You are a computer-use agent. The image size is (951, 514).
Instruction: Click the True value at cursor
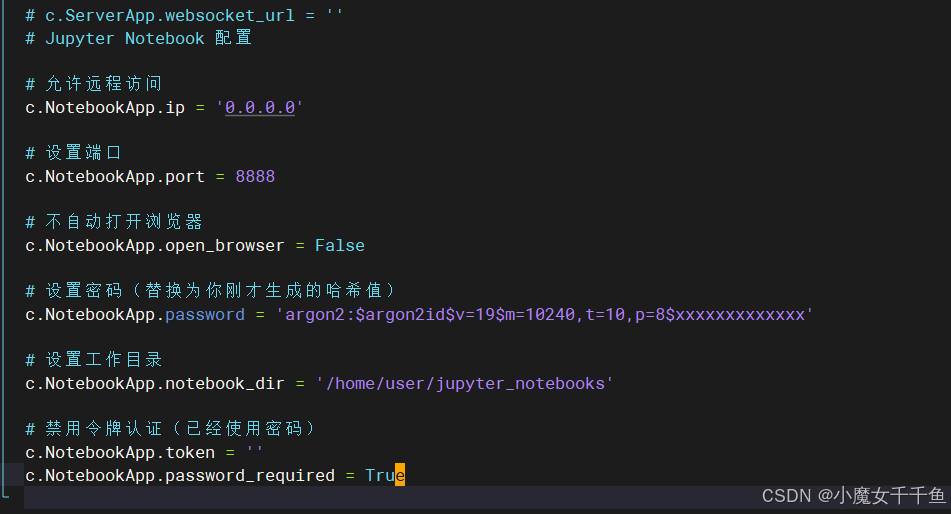point(385,476)
